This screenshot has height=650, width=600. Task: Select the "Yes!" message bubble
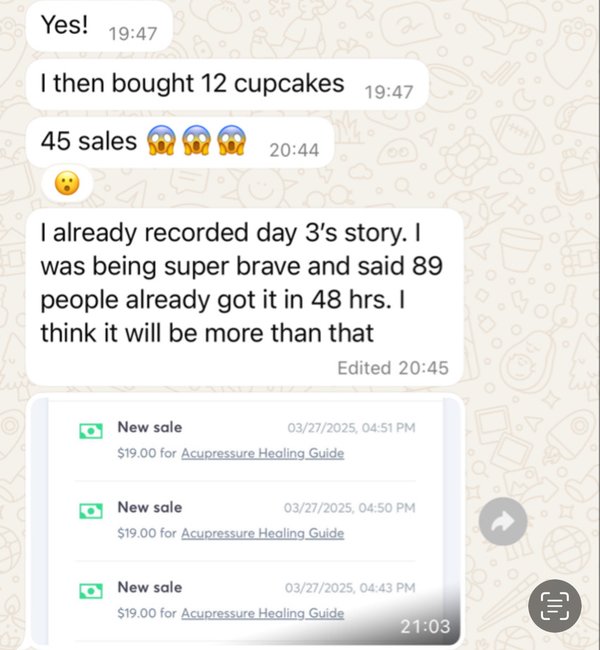pos(99,26)
